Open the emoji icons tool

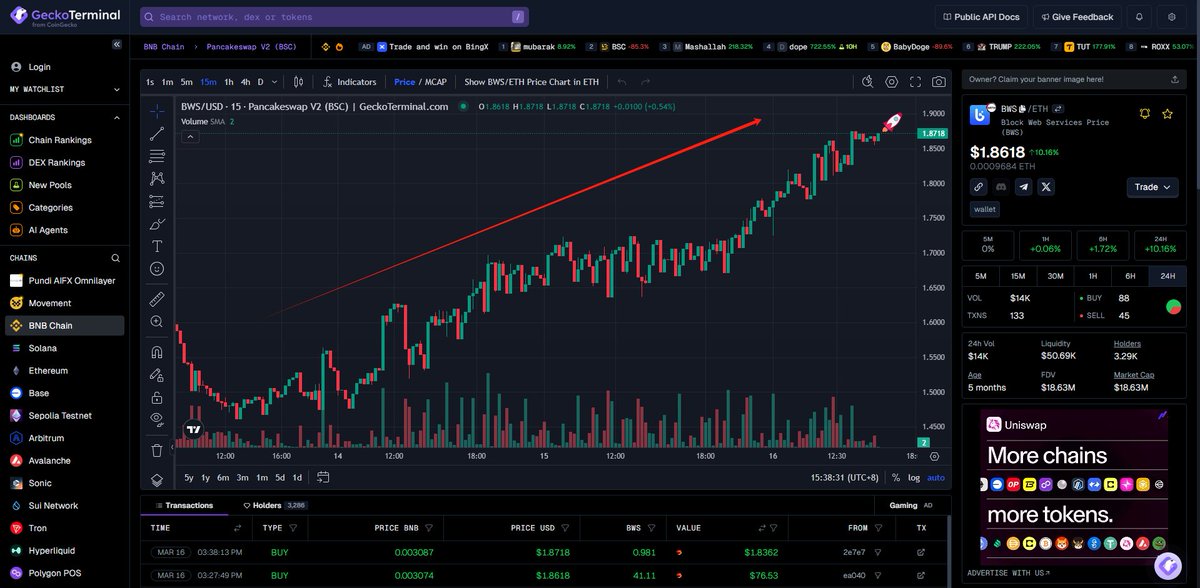157,269
